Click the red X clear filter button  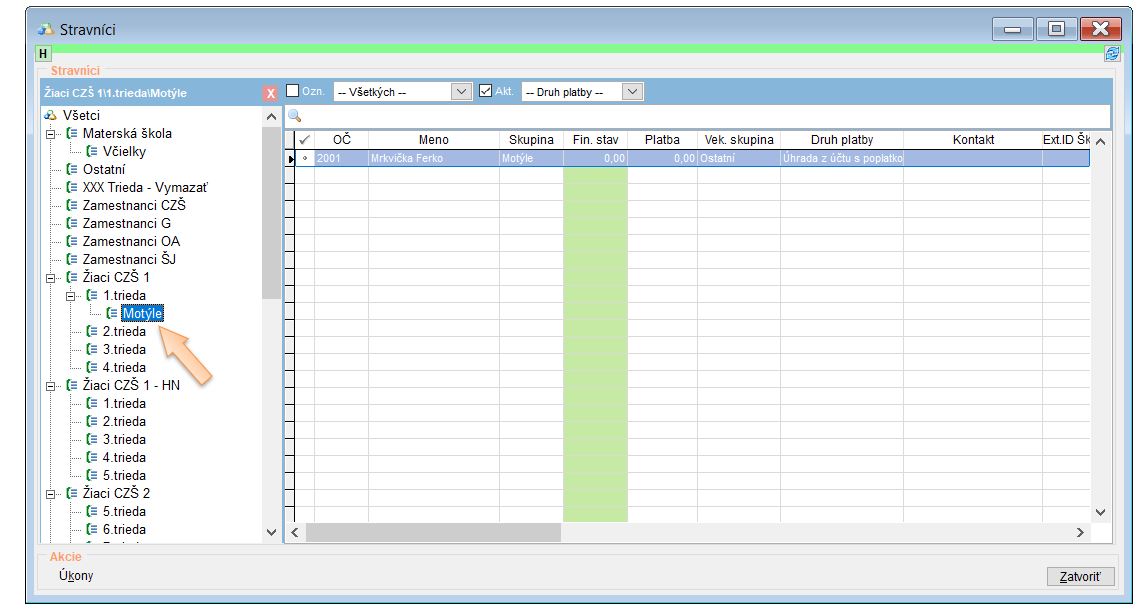pos(270,93)
